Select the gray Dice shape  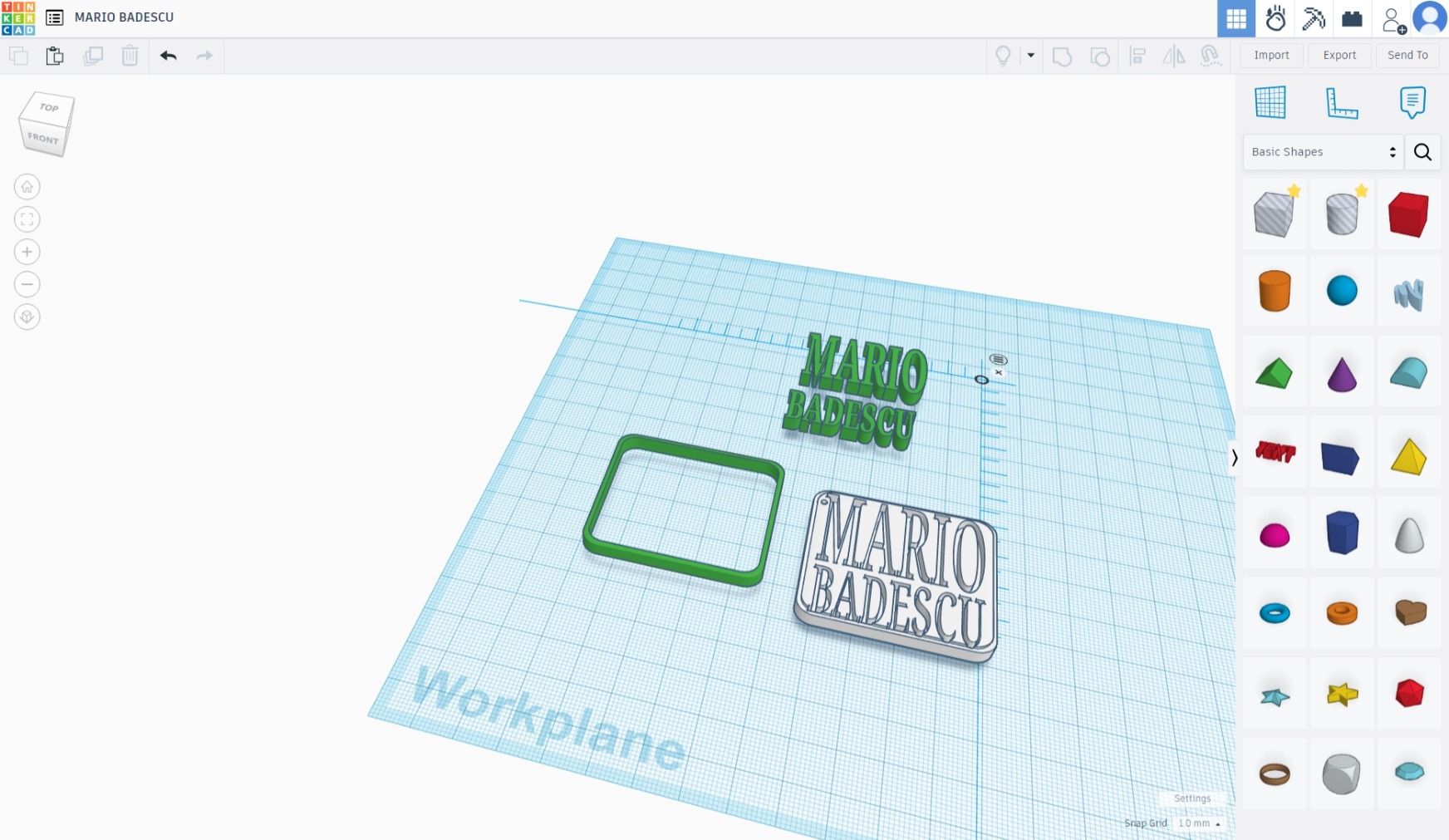(x=1342, y=774)
